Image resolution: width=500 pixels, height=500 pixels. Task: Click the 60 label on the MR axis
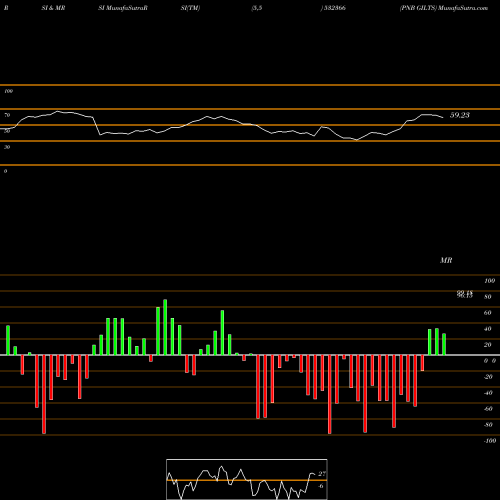click(488, 313)
